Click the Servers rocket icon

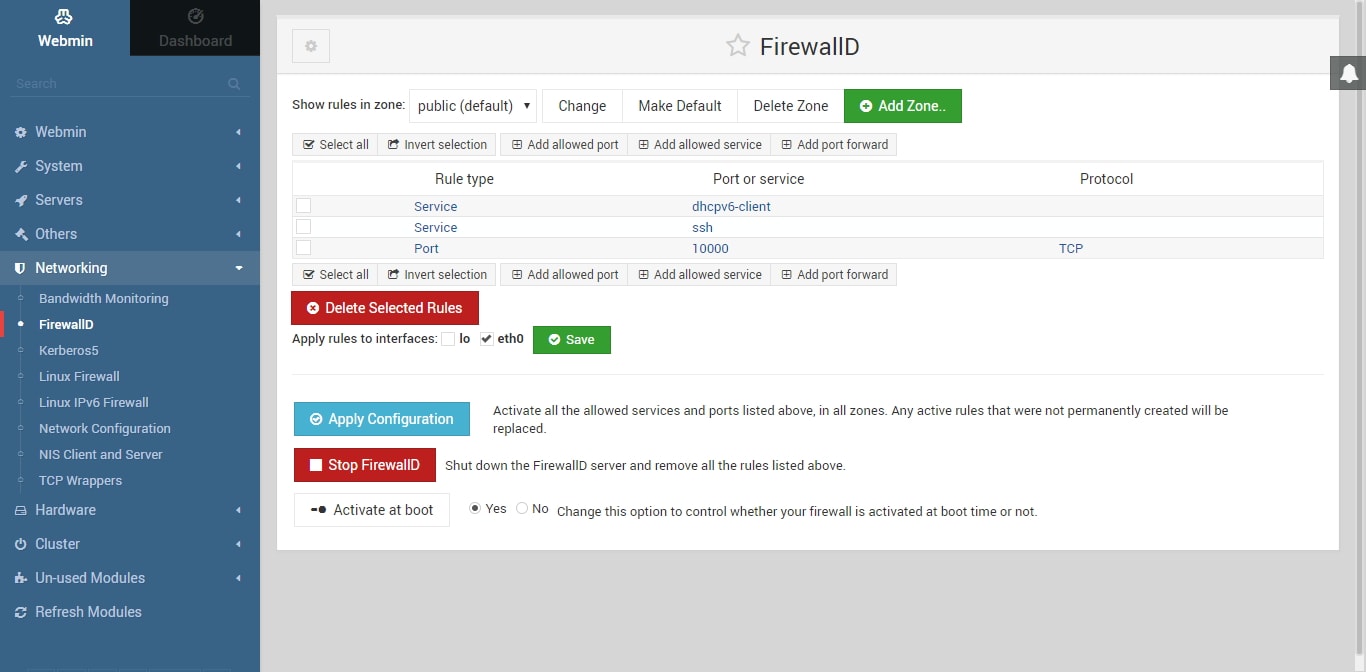pyautogui.click(x=21, y=200)
